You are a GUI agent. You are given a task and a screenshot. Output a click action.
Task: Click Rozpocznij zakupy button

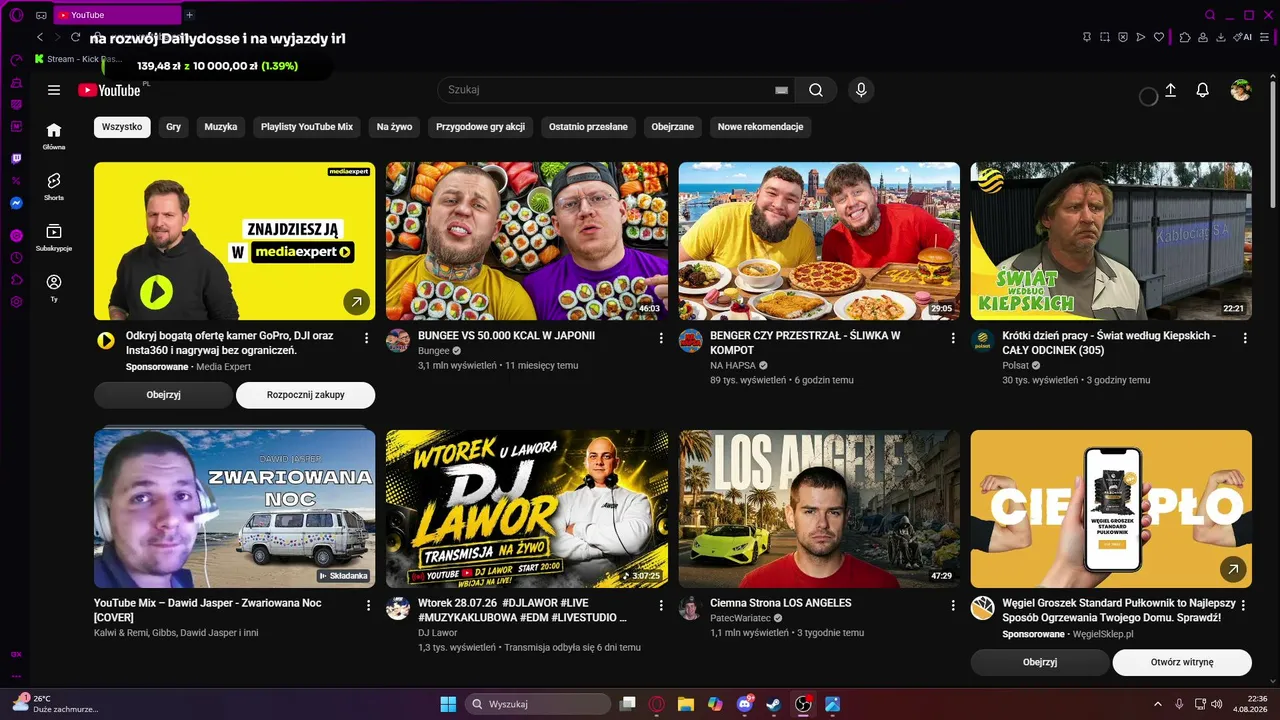[x=306, y=395]
